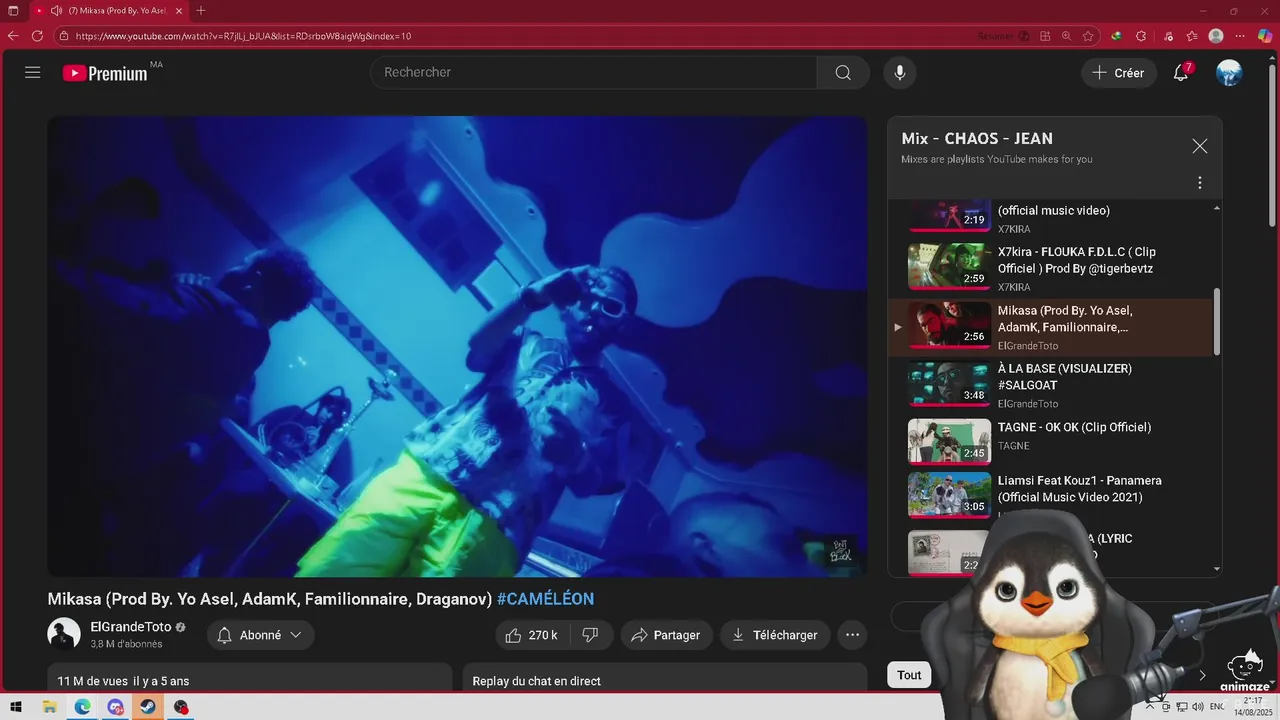Open favorites list icon
The image size is (1280, 720).
coord(1192,36)
